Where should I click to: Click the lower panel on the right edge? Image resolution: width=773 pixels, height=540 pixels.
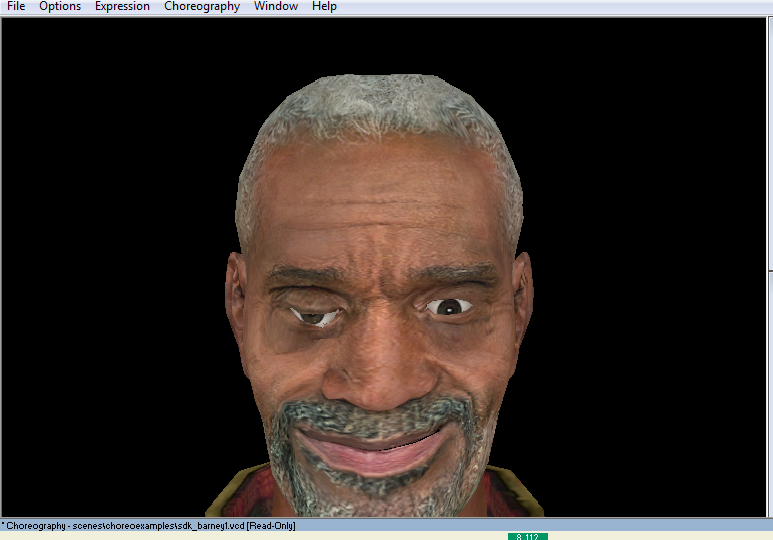(771, 394)
